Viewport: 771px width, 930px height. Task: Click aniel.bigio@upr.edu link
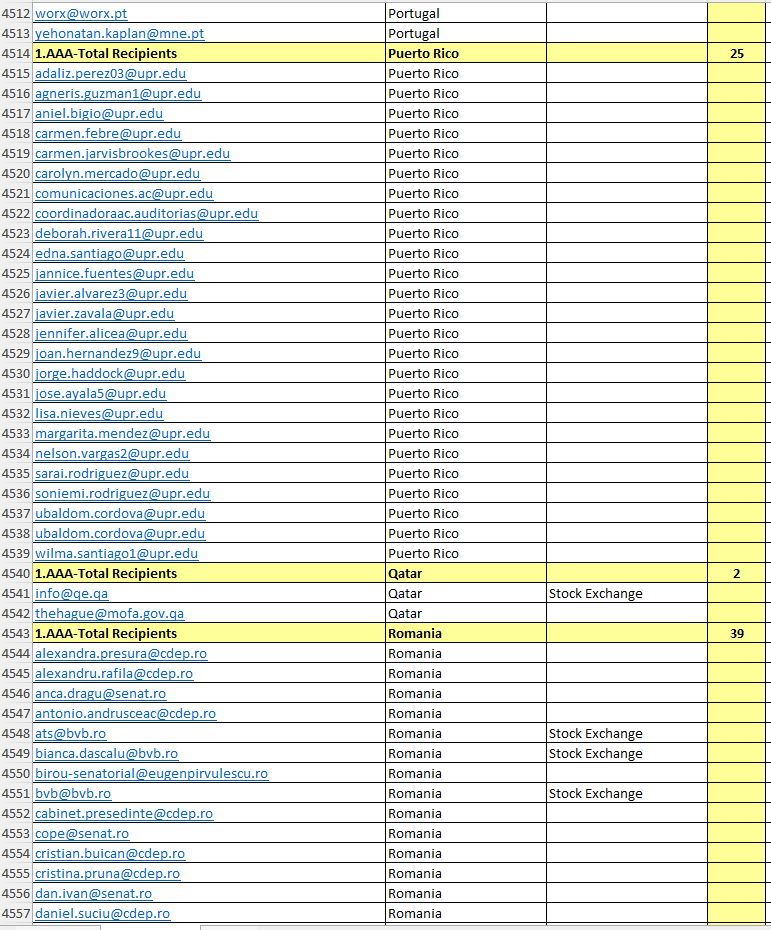(x=99, y=114)
